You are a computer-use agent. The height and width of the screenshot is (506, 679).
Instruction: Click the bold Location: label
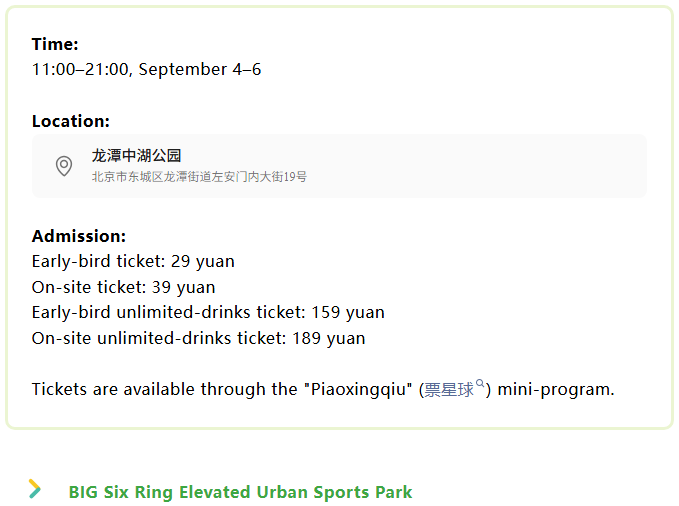tap(71, 121)
